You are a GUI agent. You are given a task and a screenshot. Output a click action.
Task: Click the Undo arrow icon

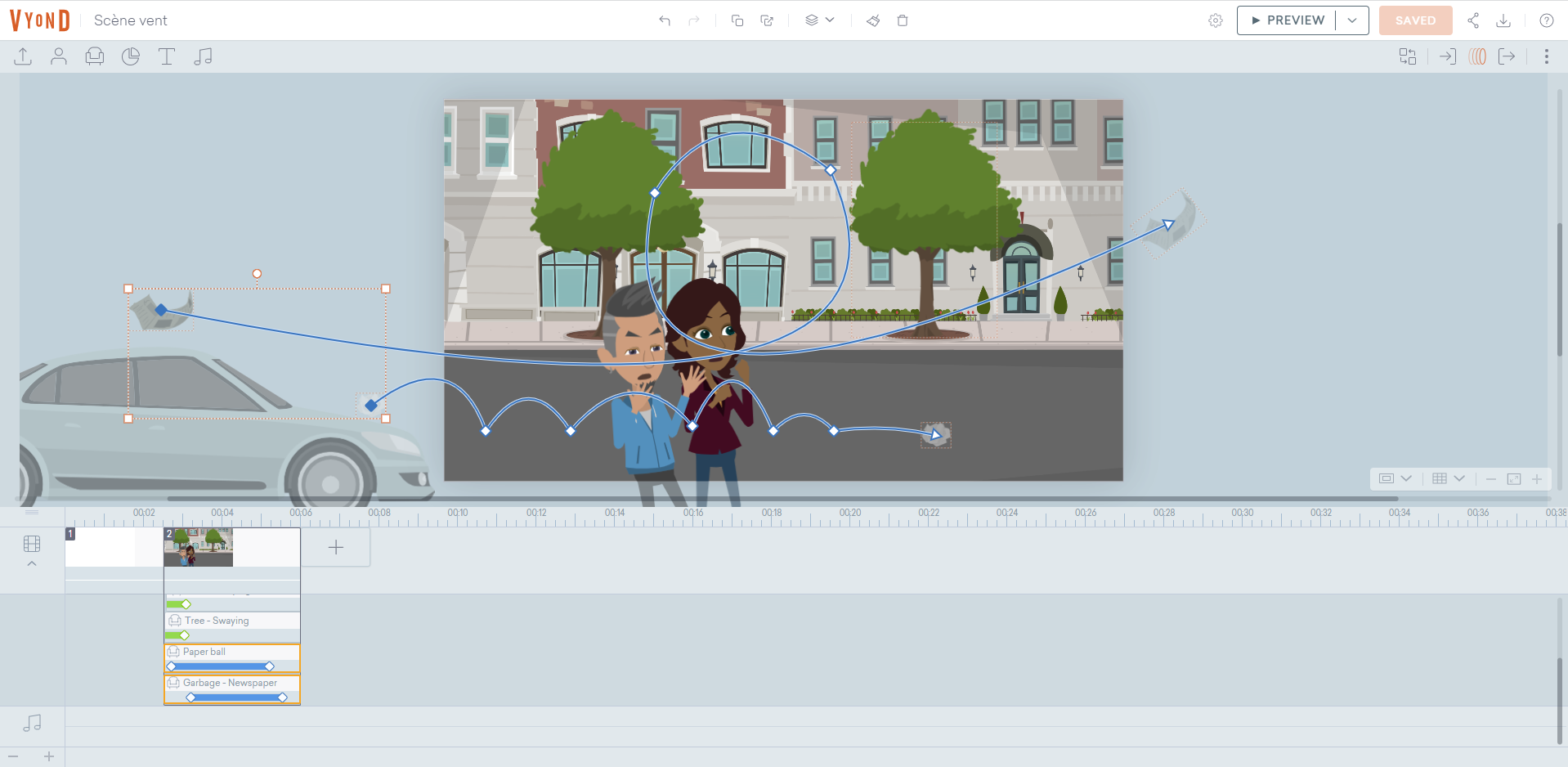pos(665,20)
